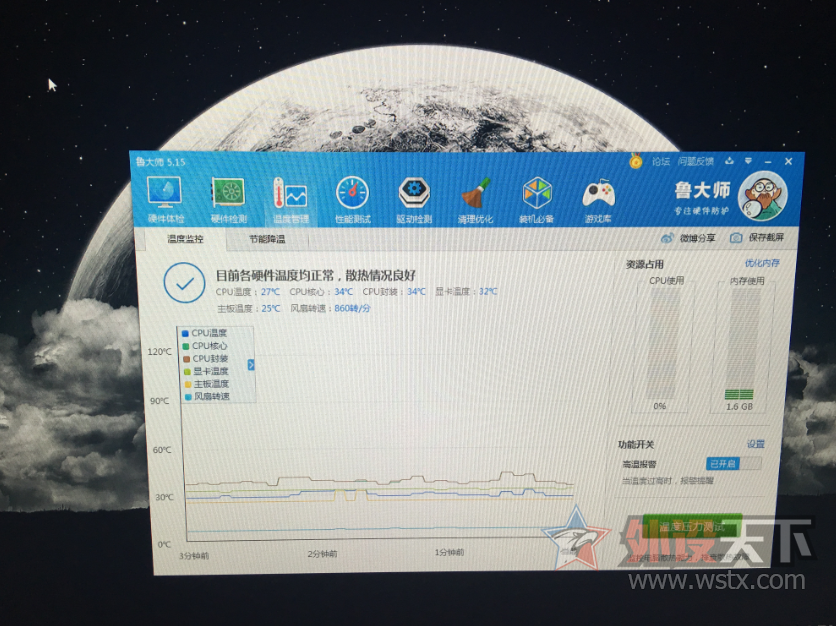836x626 pixels.
Task: Toggle CPU温度 line in chart legend
Action: point(203,333)
